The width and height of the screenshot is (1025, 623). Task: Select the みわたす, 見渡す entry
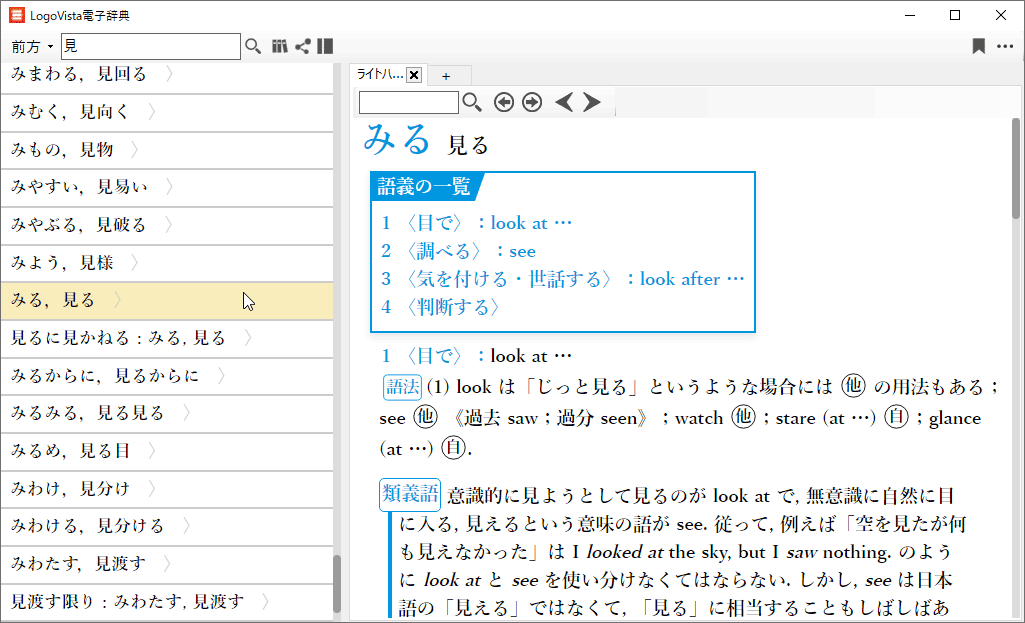coord(167,565)
